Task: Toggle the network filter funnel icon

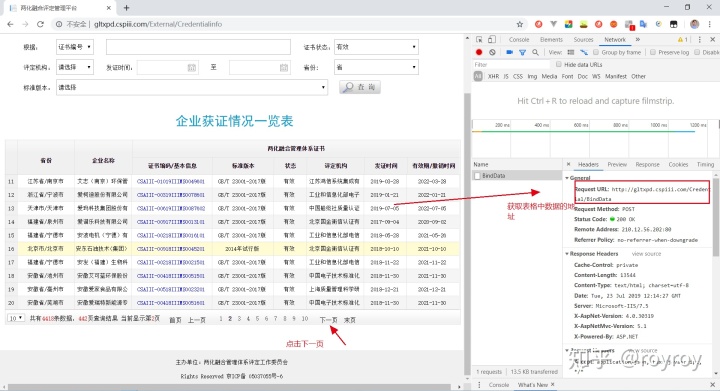Action: (x=523, y=53)
